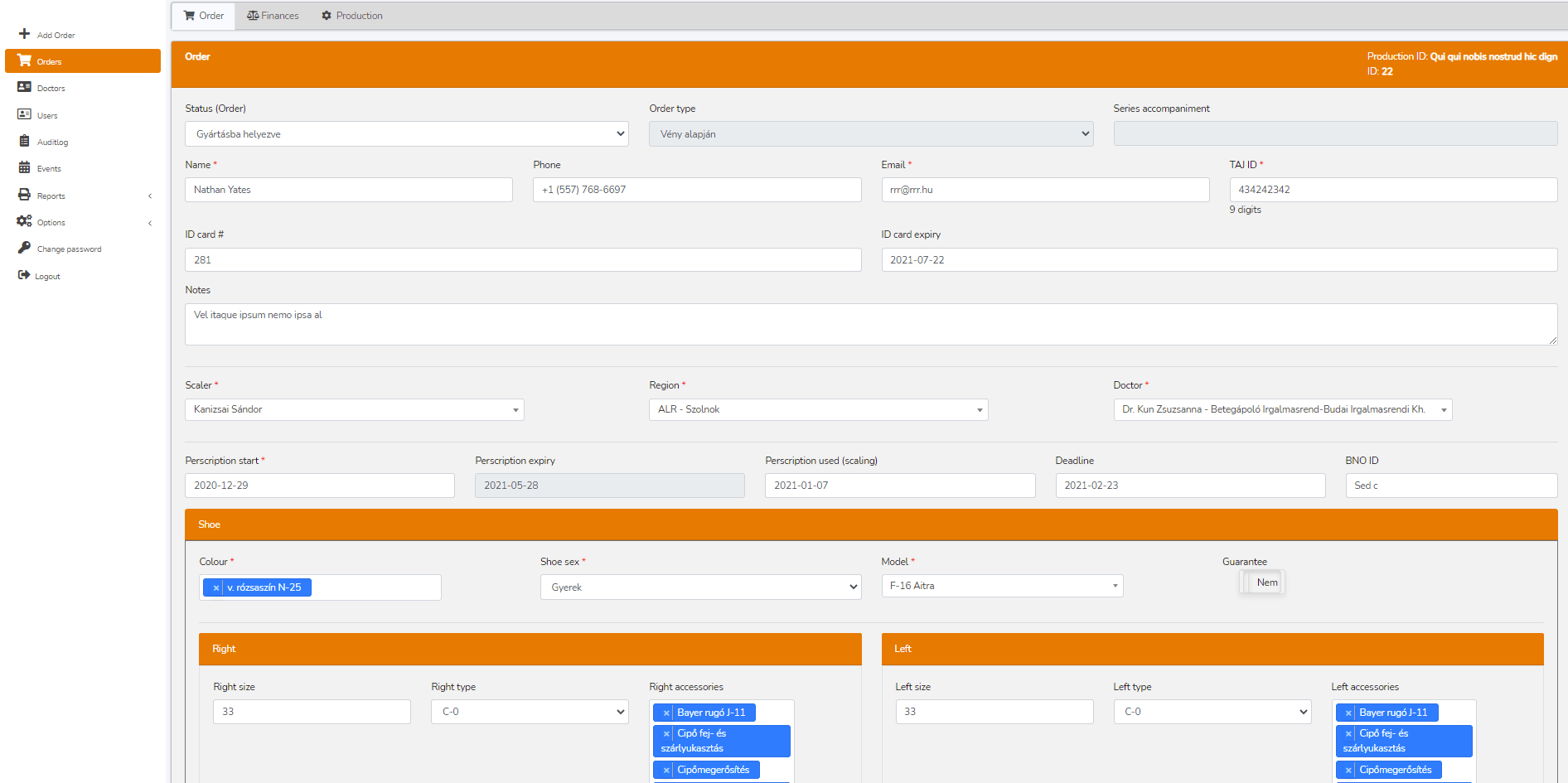Open the Region ALR - Szolnok dropdown
The width and height of the screenshot is (1568, 783).
pos(819,409)
